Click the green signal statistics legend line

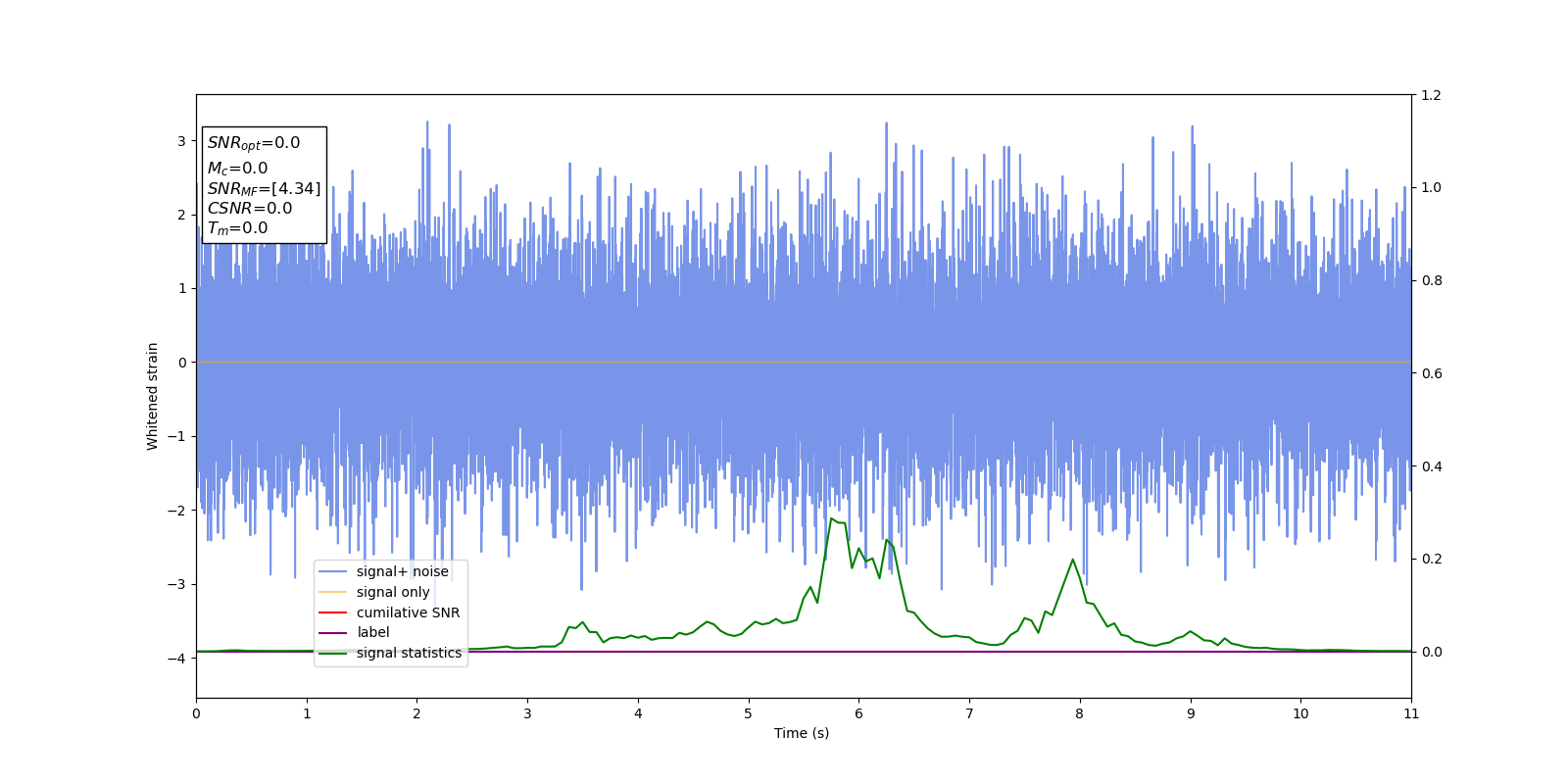click(x=333, y=653)
